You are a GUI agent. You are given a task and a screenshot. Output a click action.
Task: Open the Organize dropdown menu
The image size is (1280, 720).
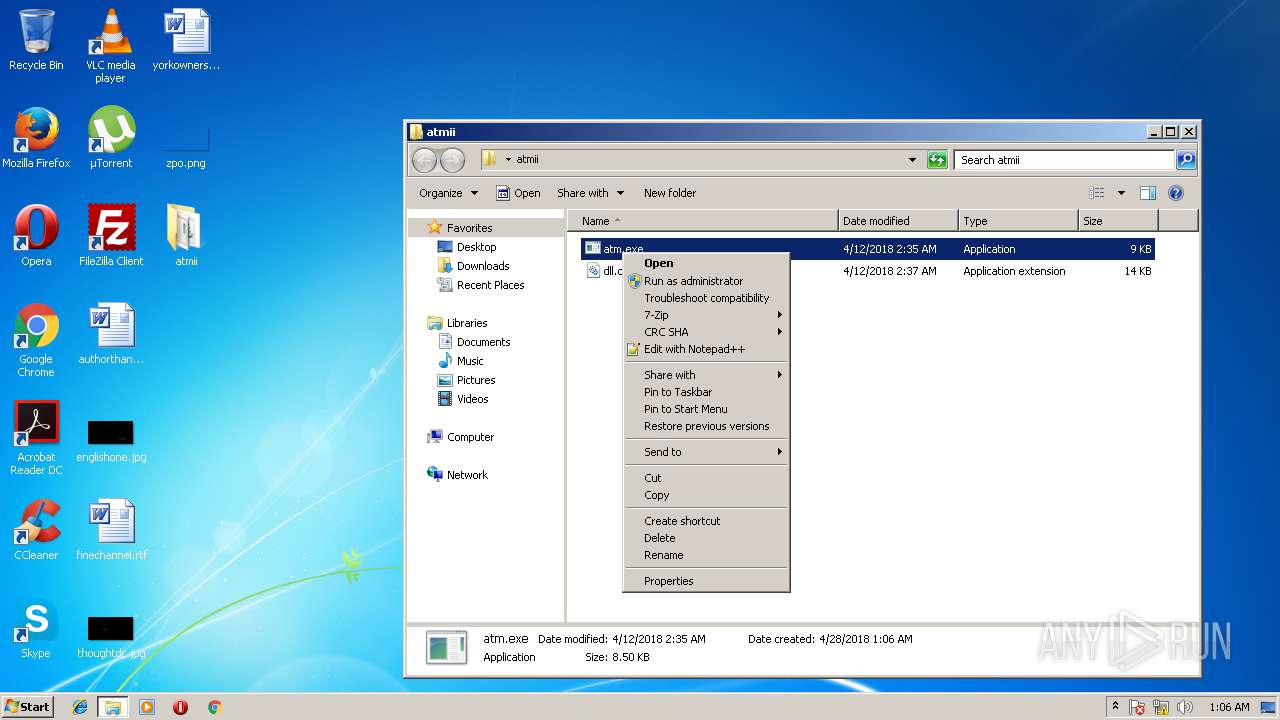[448, 193]
